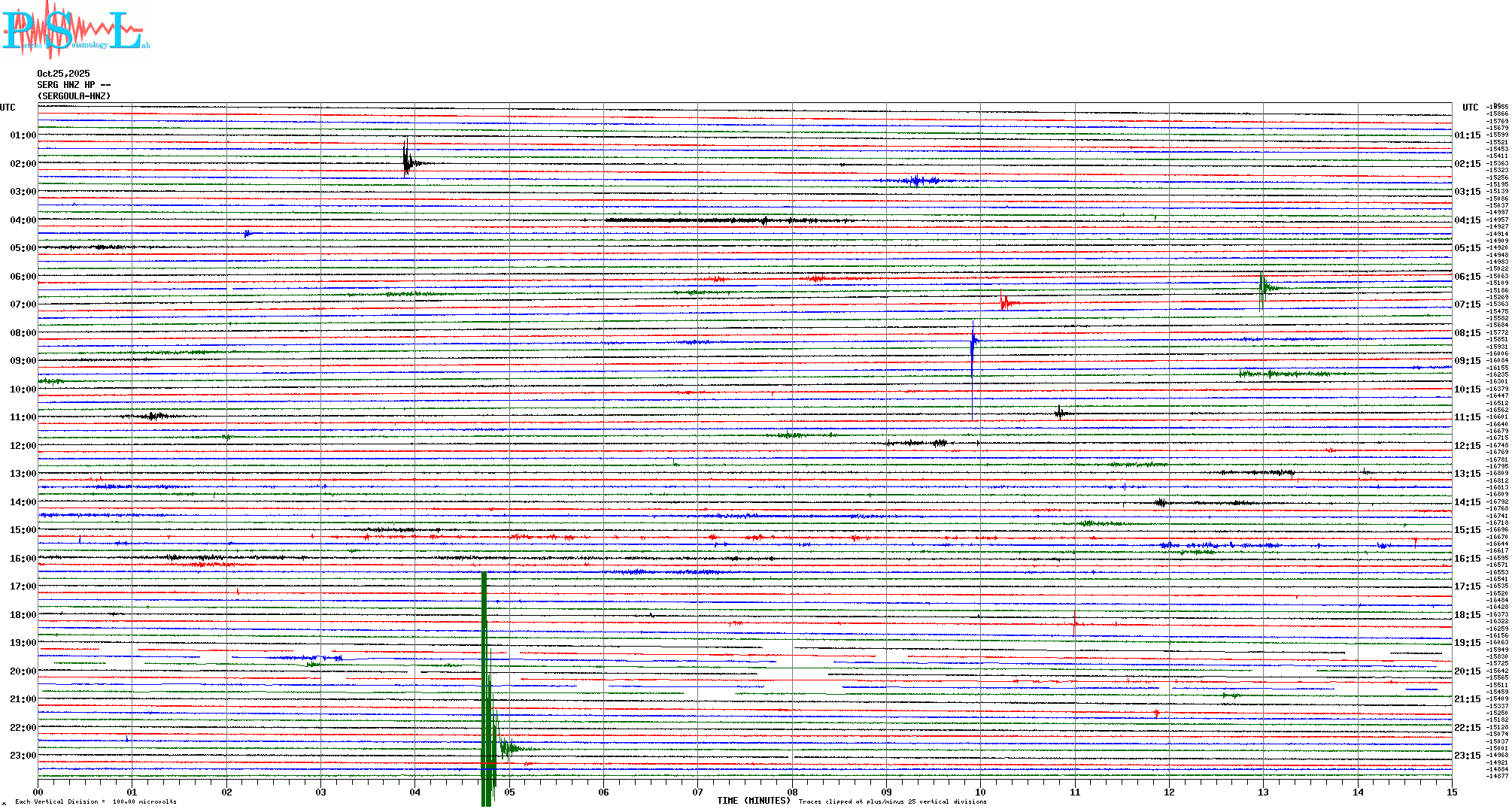This screenshot has width=1512, height=812.
Task: Click the left UTC axis header
Action: (x=8, y=108)
